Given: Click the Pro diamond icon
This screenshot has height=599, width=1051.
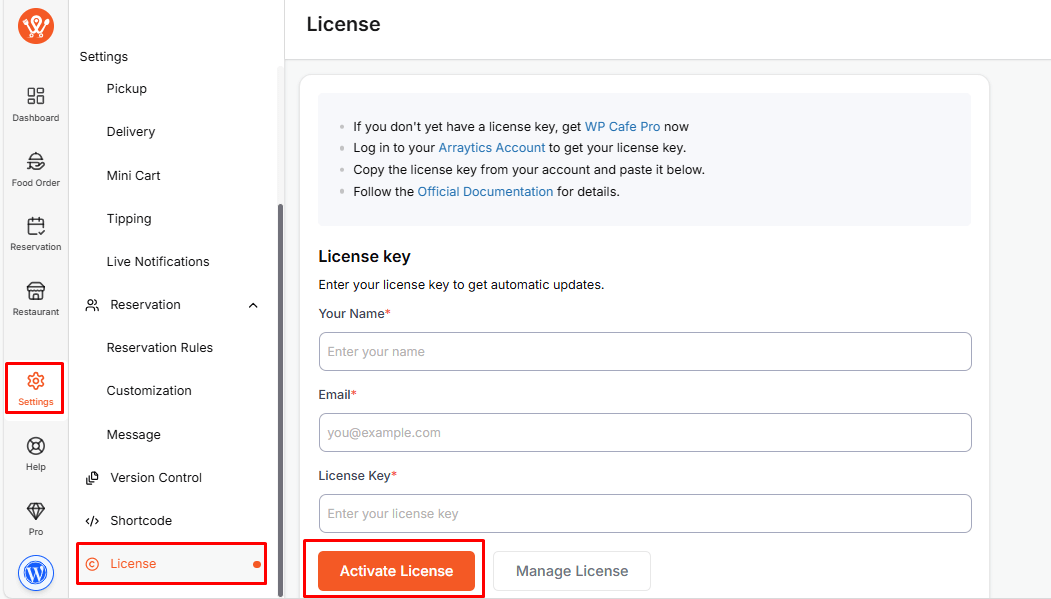Looking at the screenshot, I should pos(36,511).
